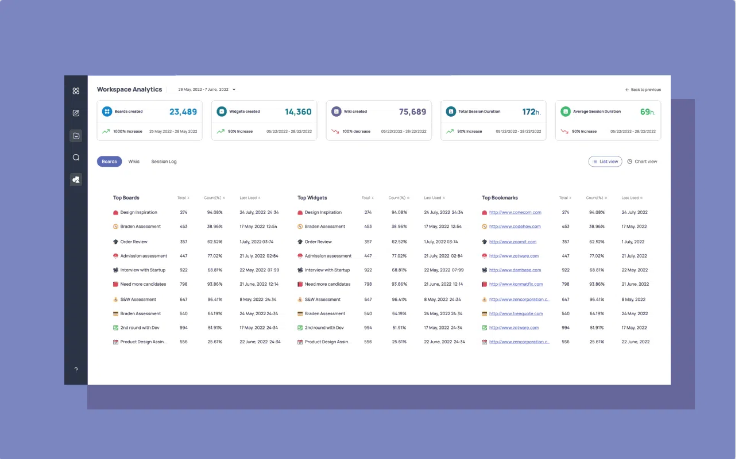Click the blue Boards created card icon
The width and height of the screenshot is (736, 459).
pyautogui.click(x=107, y=111)
